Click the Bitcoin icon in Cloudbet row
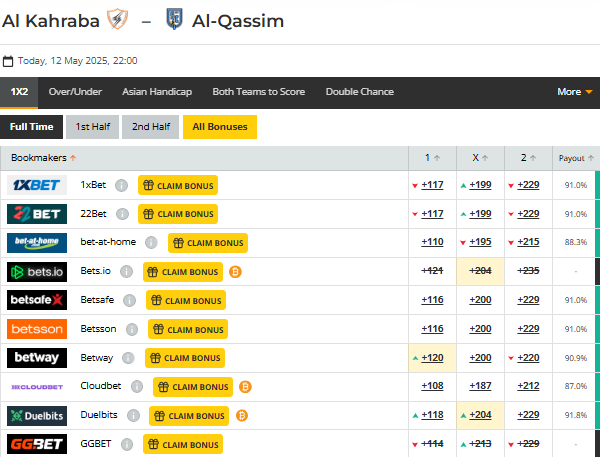The image size is (600, 457). pos(245,386)
